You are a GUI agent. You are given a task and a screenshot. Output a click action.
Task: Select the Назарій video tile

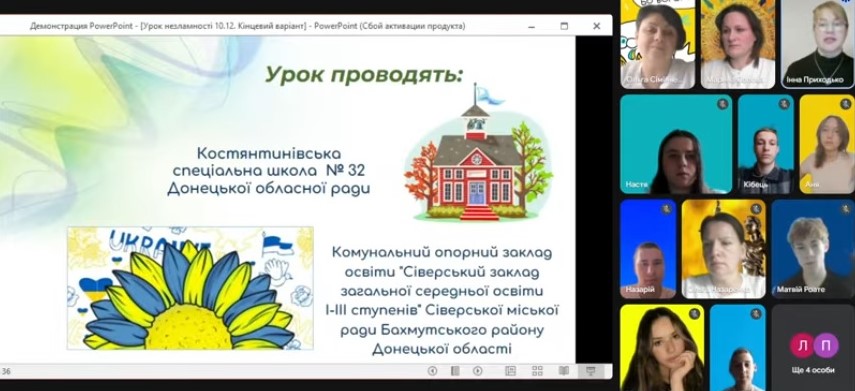(648, 249)
